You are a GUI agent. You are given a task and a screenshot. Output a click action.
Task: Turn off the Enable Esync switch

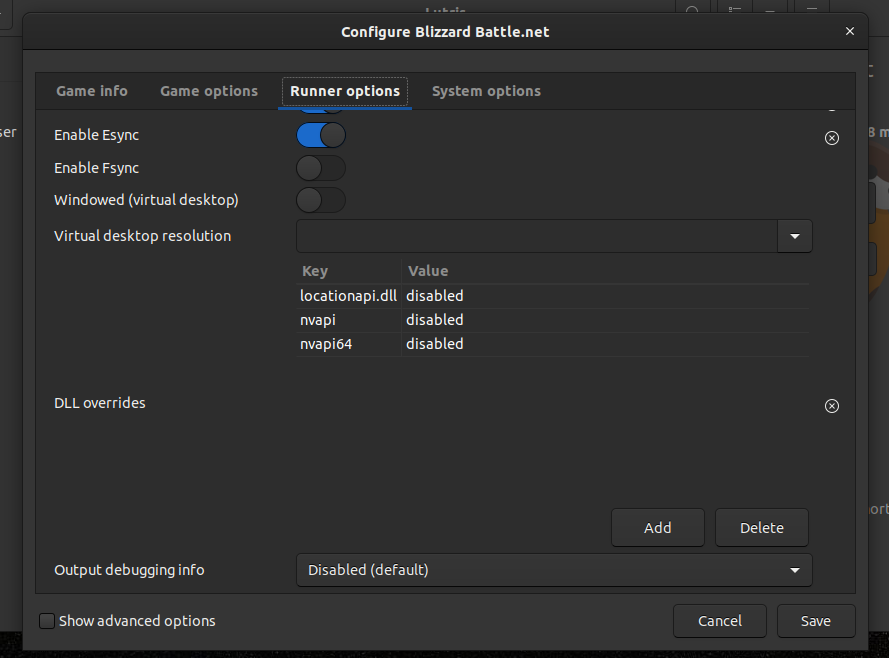click(x=321, y=135)
